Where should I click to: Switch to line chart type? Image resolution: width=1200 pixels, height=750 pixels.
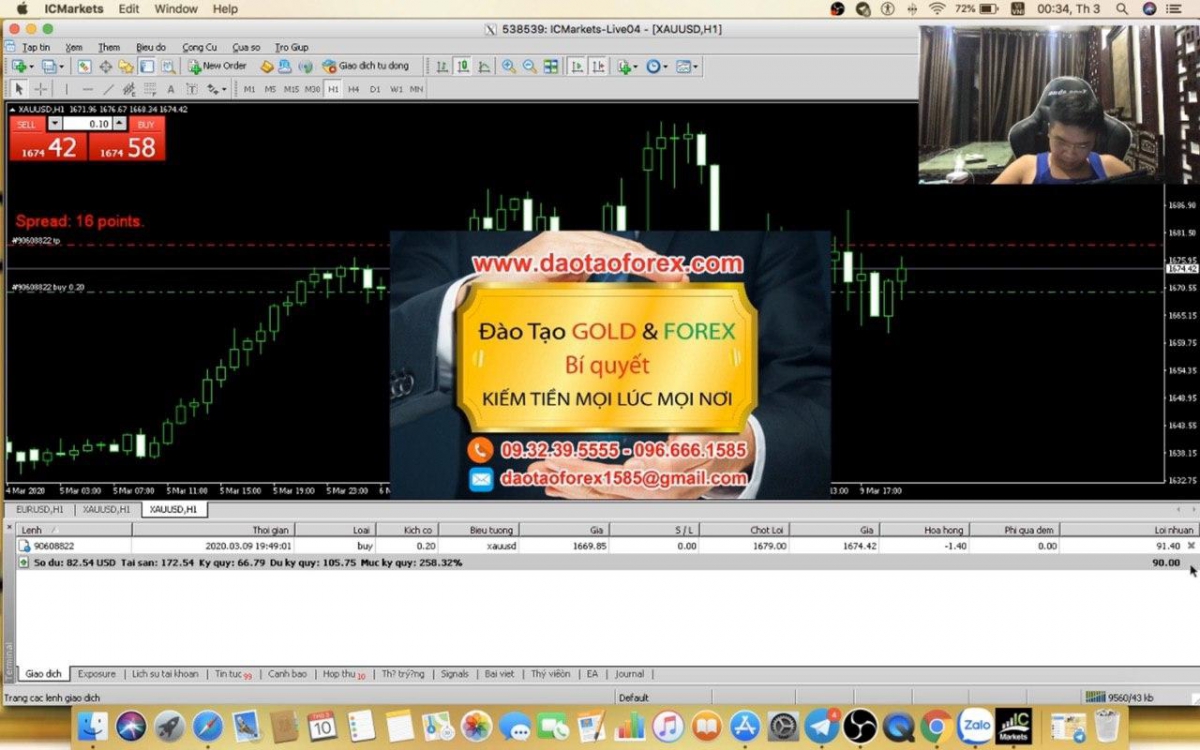[484, 66]
